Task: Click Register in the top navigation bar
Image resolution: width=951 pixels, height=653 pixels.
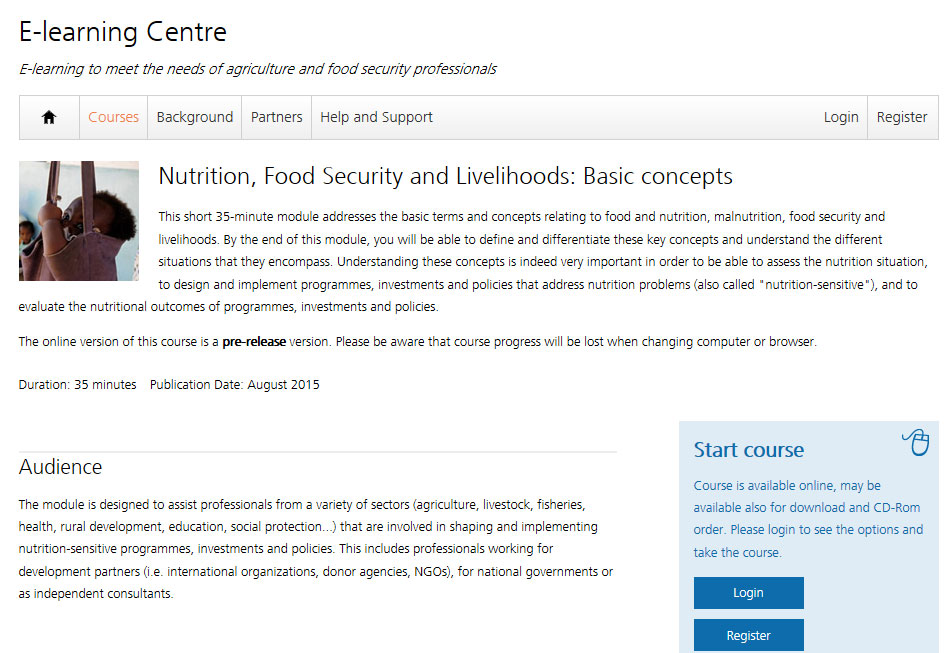Action: (902, 117)
